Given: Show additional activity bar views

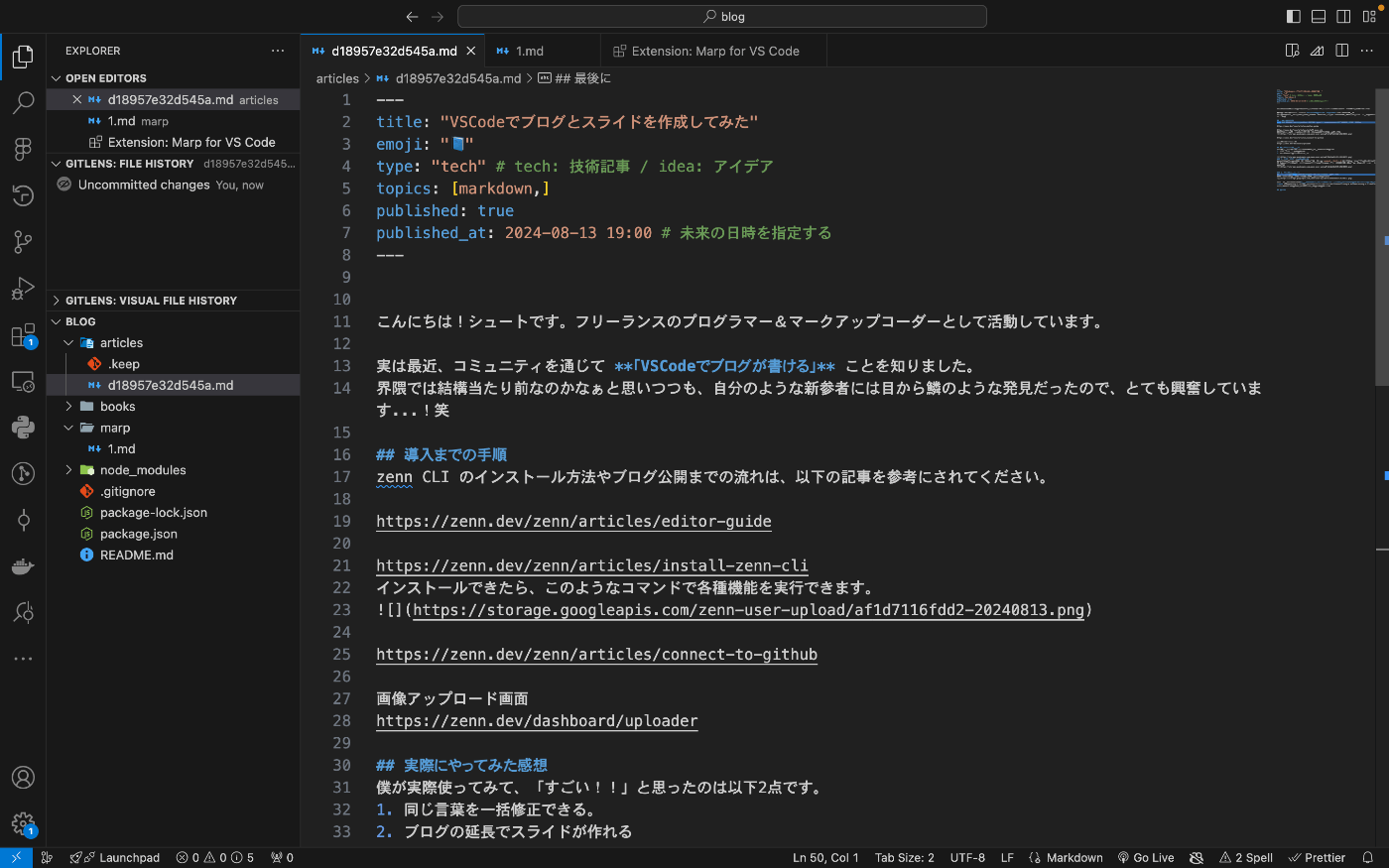Looking at the screenshot, I should (x=23, y=658).
